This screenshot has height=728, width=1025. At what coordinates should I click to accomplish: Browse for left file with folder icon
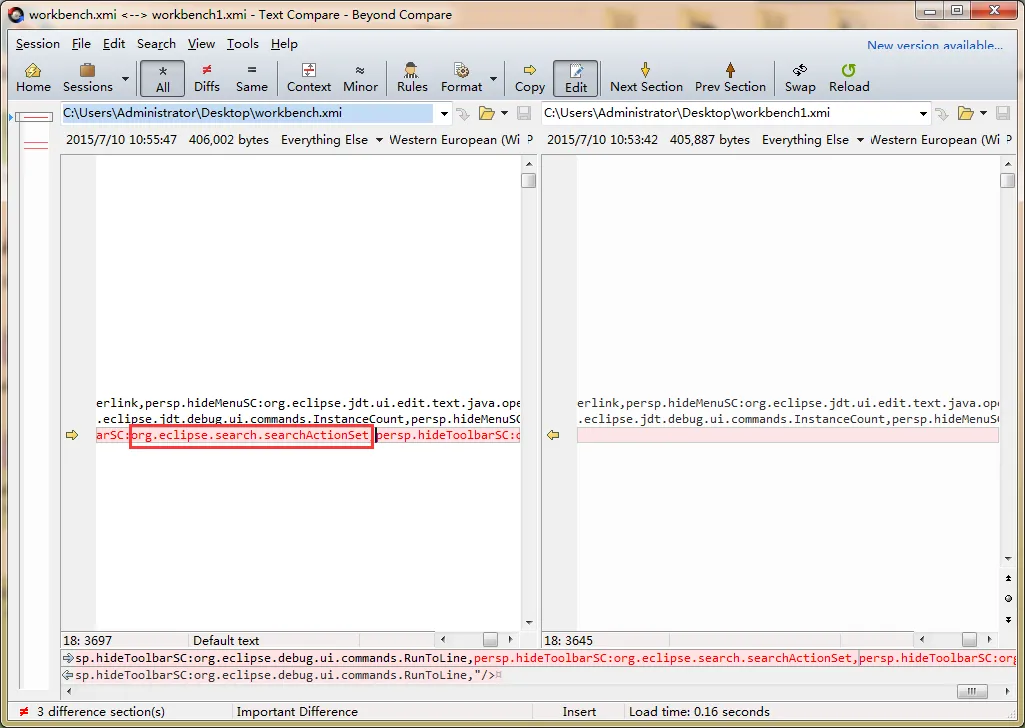point(486,114)
